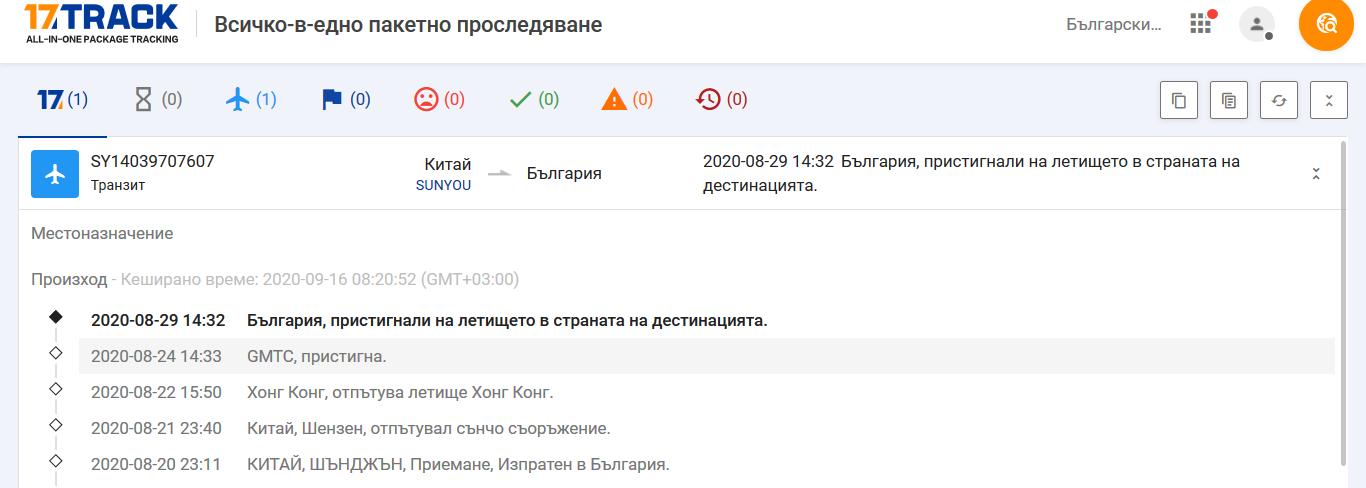This screenshot has width=1366, height=488.
Task: Copy tracking details with the document icon
Action: pos(1229,100)
